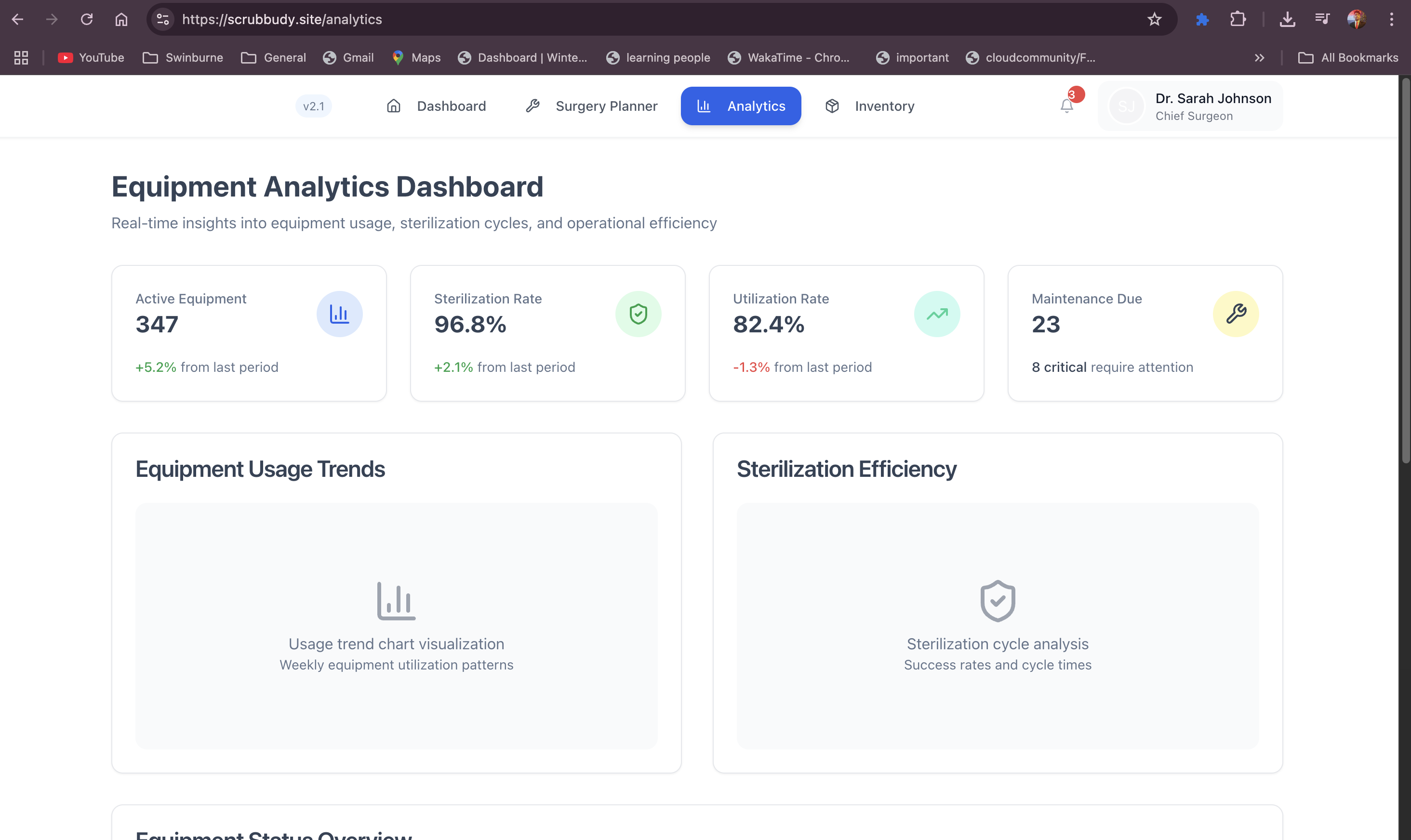The image size is (1411, 840).
Task: Open Dr. Sarah Johnson profile menu
Action: click(x=1190, y=106)
